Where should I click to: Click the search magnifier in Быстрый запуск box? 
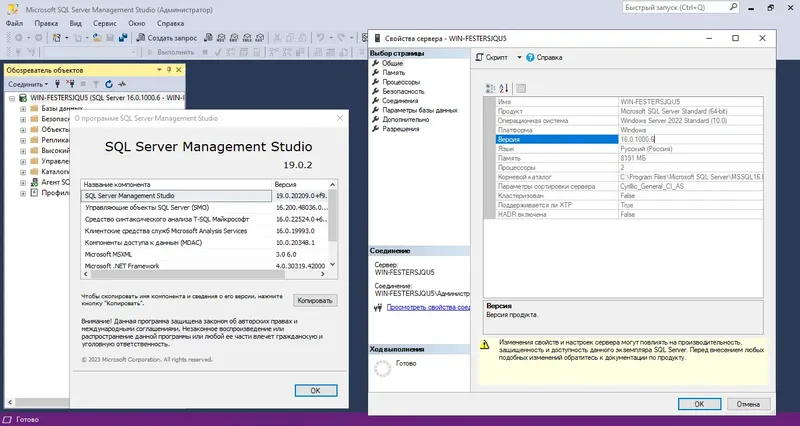[733, 7]
